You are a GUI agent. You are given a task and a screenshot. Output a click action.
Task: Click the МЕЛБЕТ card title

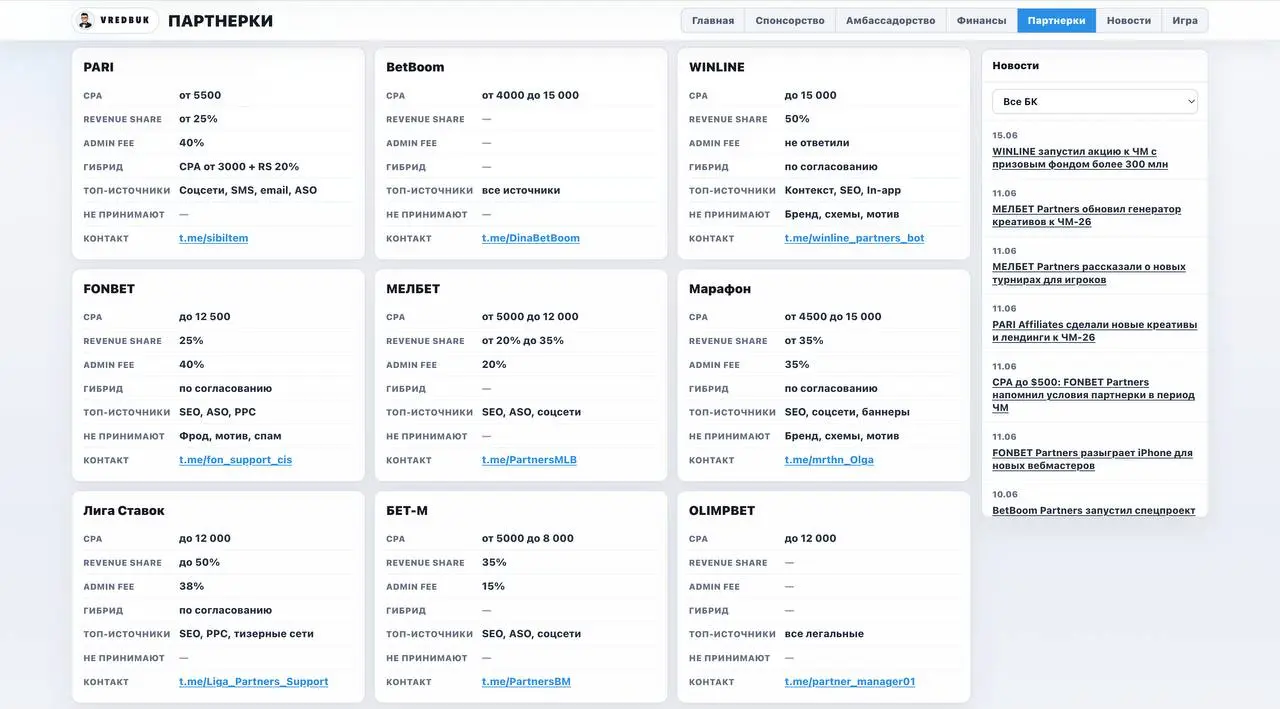413,289
